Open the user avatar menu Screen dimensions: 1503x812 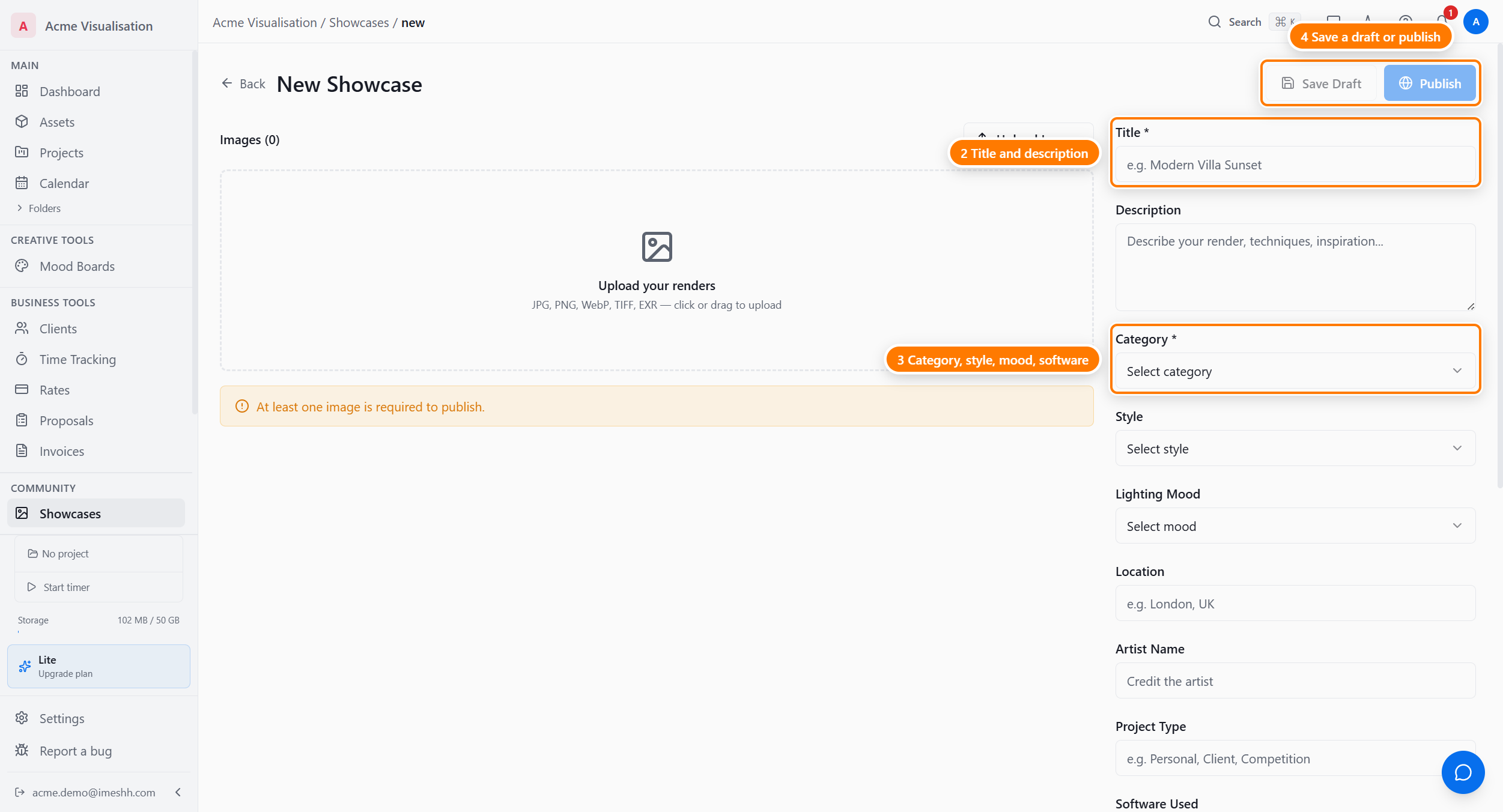pos(1476,22)
